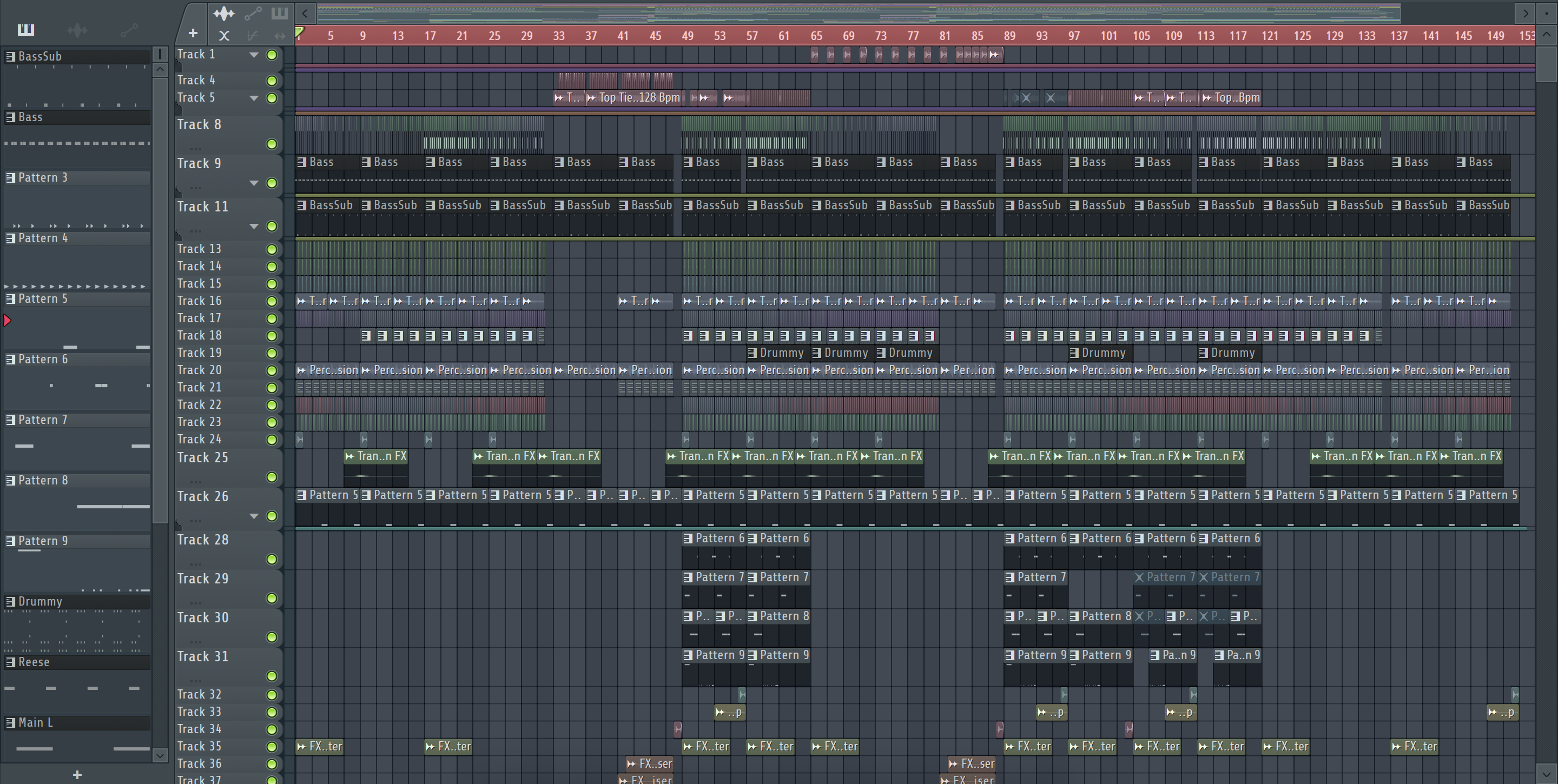
Task: Show audio clips in the picker panel
Action: [x=77, y=29]
